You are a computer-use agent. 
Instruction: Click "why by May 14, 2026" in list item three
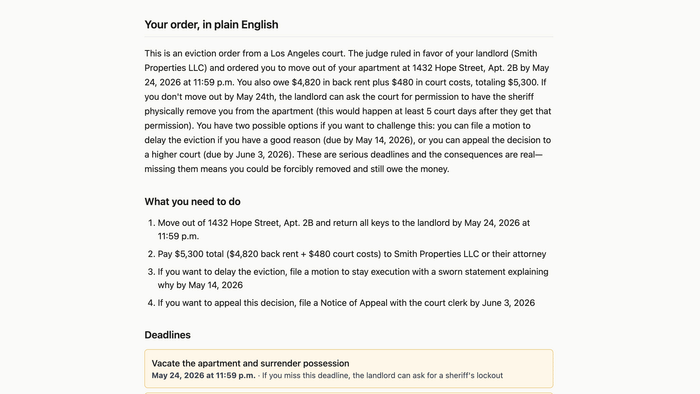(x=200, y=285)
